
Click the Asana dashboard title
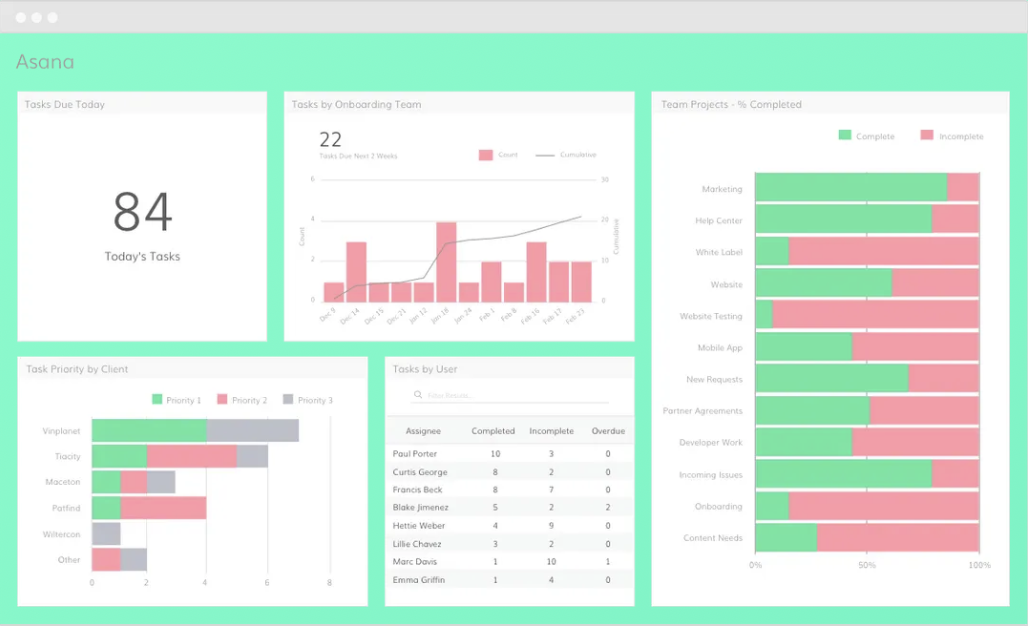click(45, 62)
